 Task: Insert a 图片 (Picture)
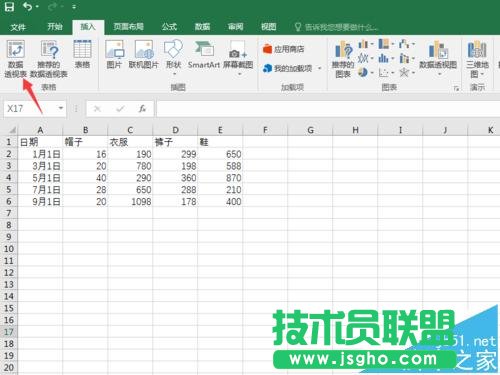pyautogui.click(x=114, y=55)
